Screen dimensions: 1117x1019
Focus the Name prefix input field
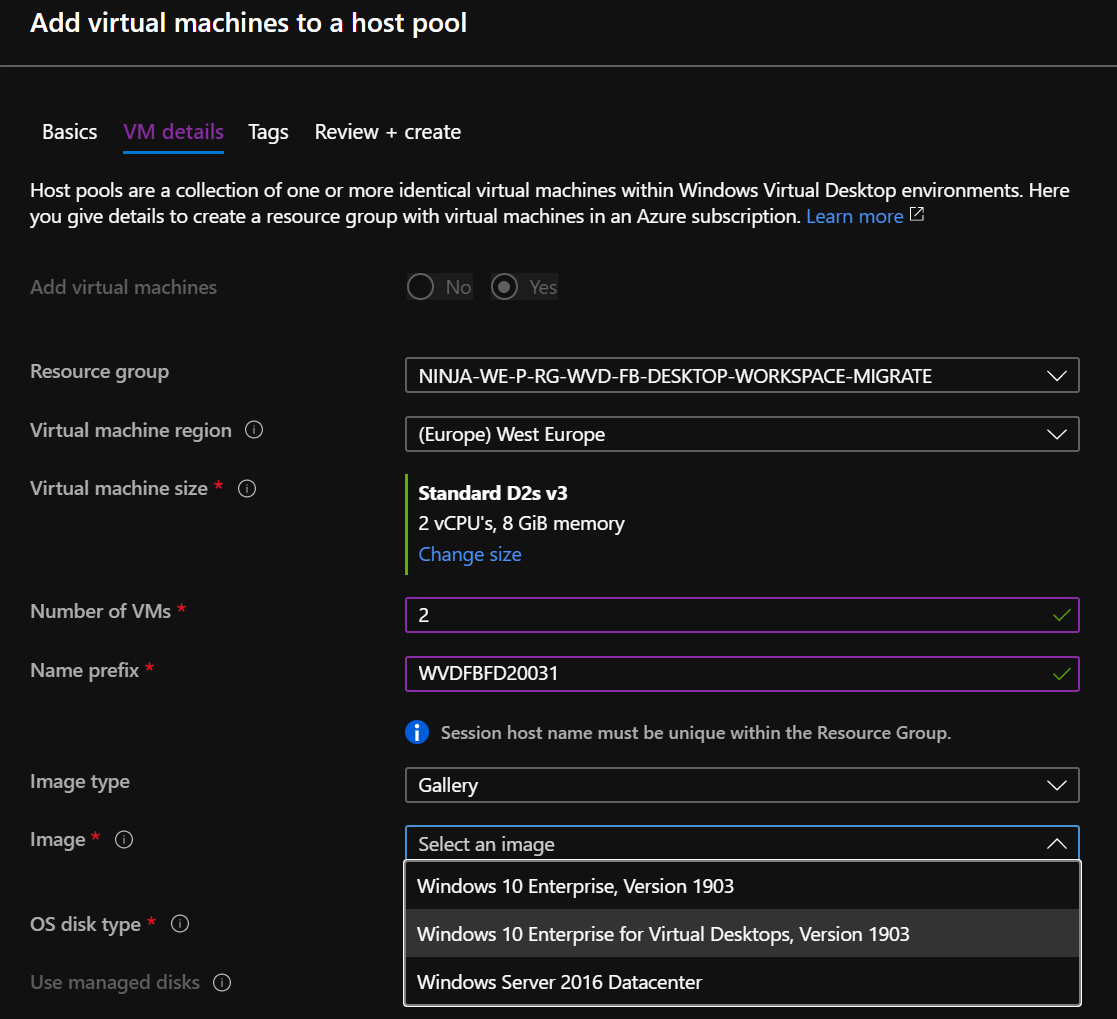click(742, 673)
